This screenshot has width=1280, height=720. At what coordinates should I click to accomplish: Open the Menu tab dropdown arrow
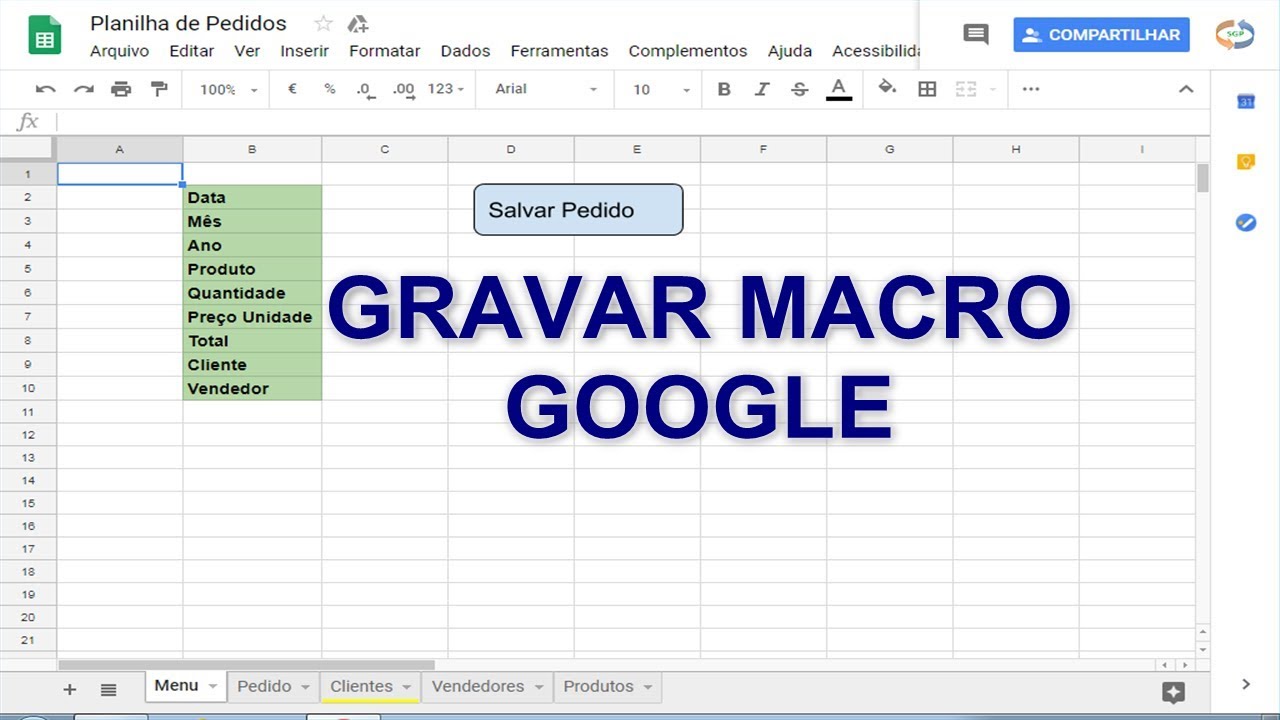pyautogui.click(x=213, y=687)
